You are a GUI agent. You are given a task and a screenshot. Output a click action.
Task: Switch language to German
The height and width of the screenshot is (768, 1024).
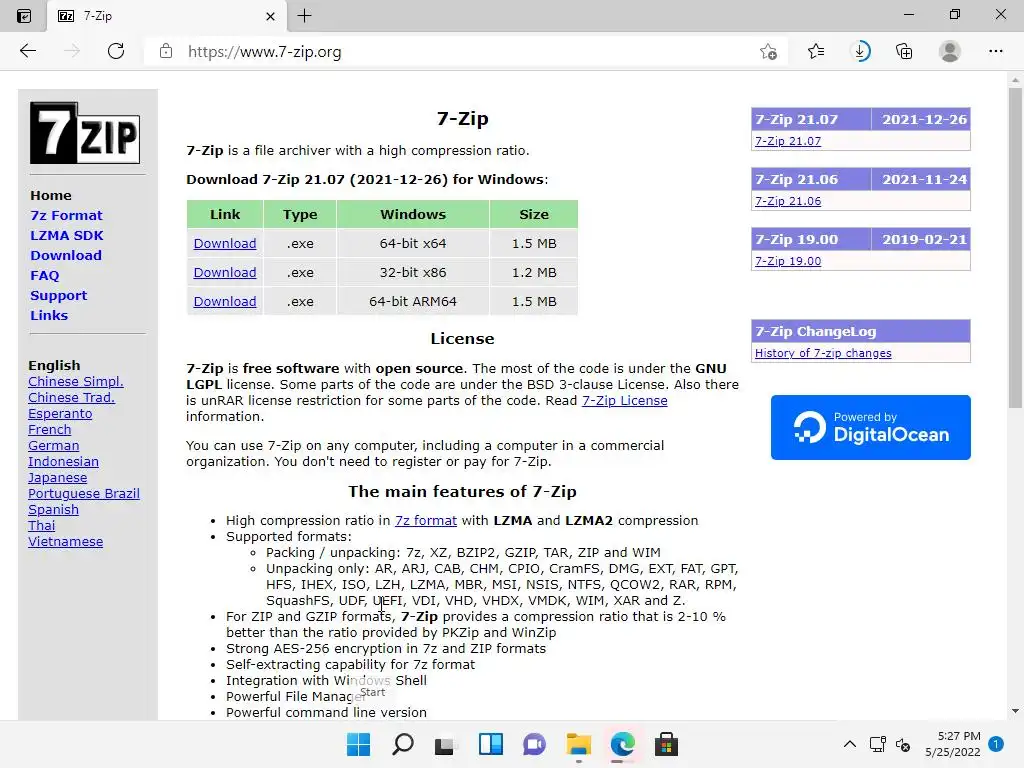tap(54, 446)
